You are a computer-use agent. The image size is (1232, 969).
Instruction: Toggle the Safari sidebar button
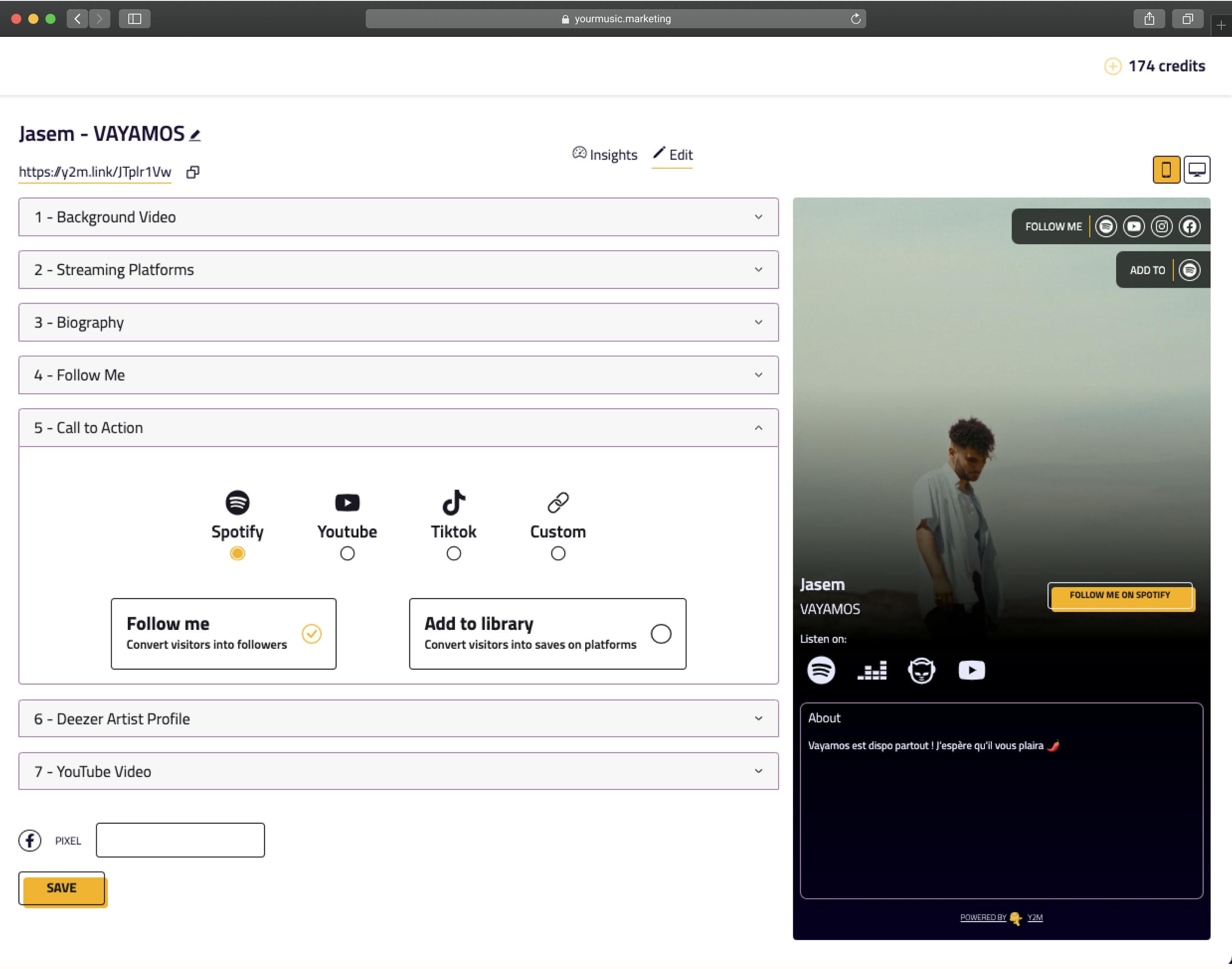point(134,19)
